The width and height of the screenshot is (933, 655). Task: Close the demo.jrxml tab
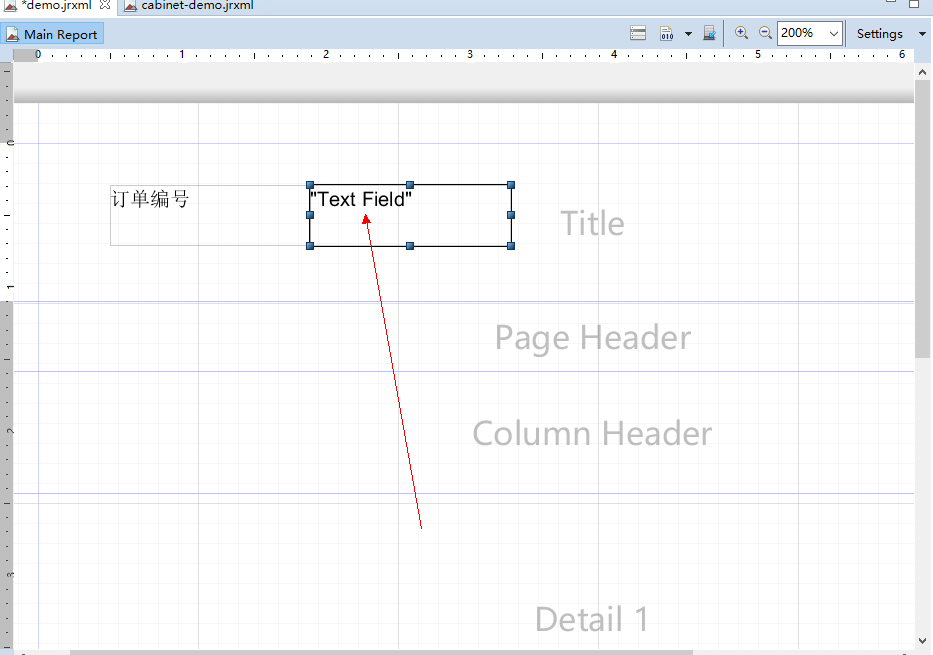tap(105, 5)
